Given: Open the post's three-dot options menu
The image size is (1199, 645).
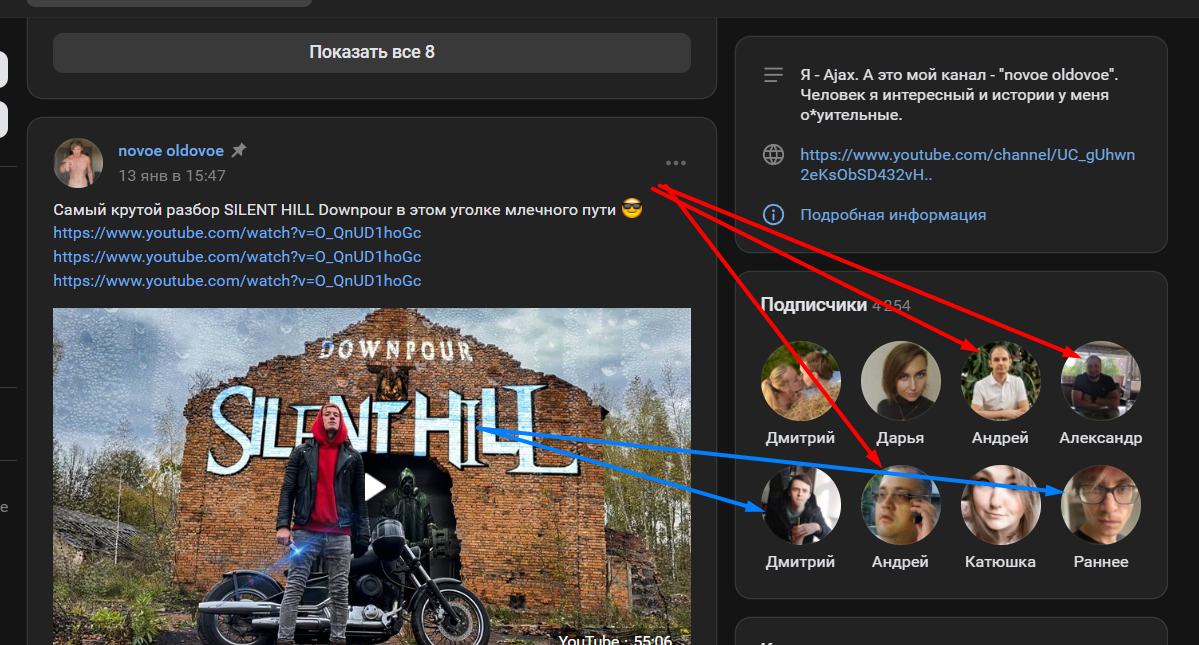Looking at the screenshot, I should click(675, 163).
